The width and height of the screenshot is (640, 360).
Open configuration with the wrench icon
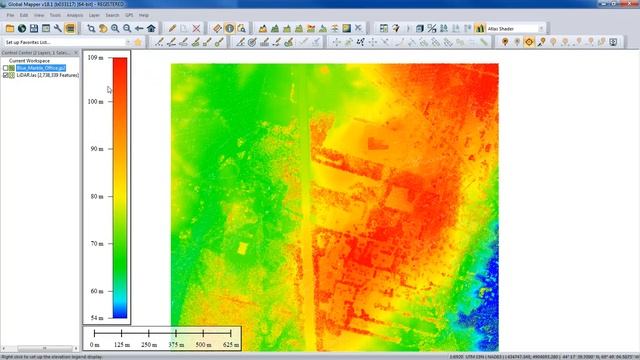point(58,28)
